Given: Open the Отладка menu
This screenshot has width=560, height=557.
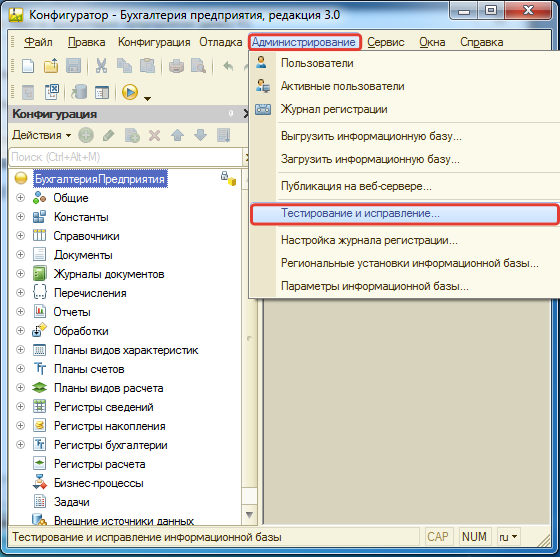Looking at the screenshot, I should pos(220,42).
